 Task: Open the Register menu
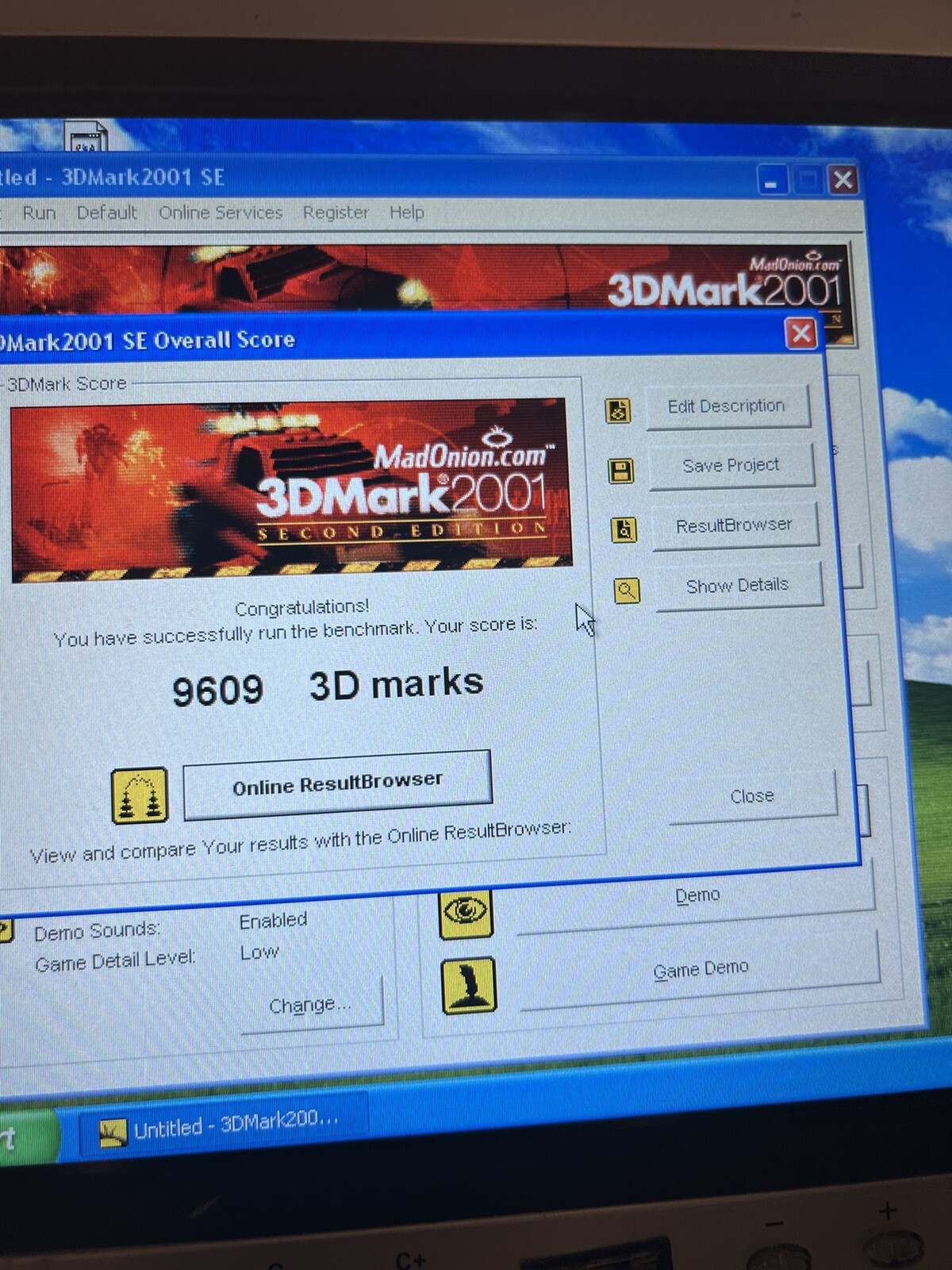coord(336,213)
